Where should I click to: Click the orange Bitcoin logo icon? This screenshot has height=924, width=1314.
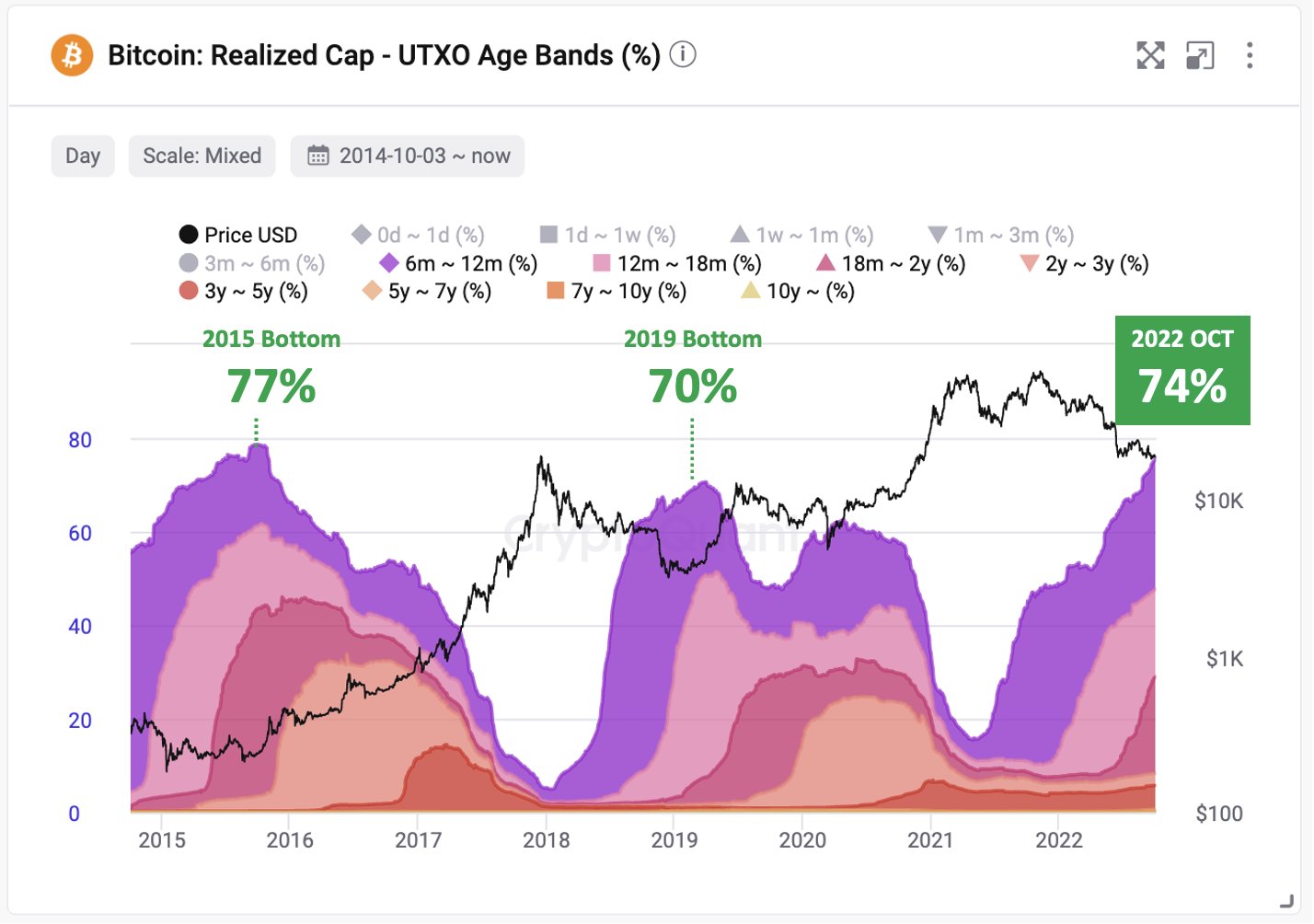point(72,55)
